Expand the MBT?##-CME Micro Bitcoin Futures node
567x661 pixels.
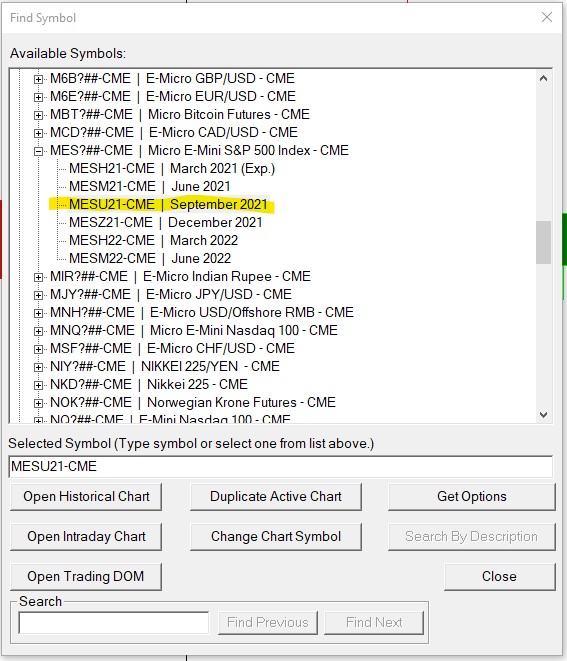coord(38,115)
